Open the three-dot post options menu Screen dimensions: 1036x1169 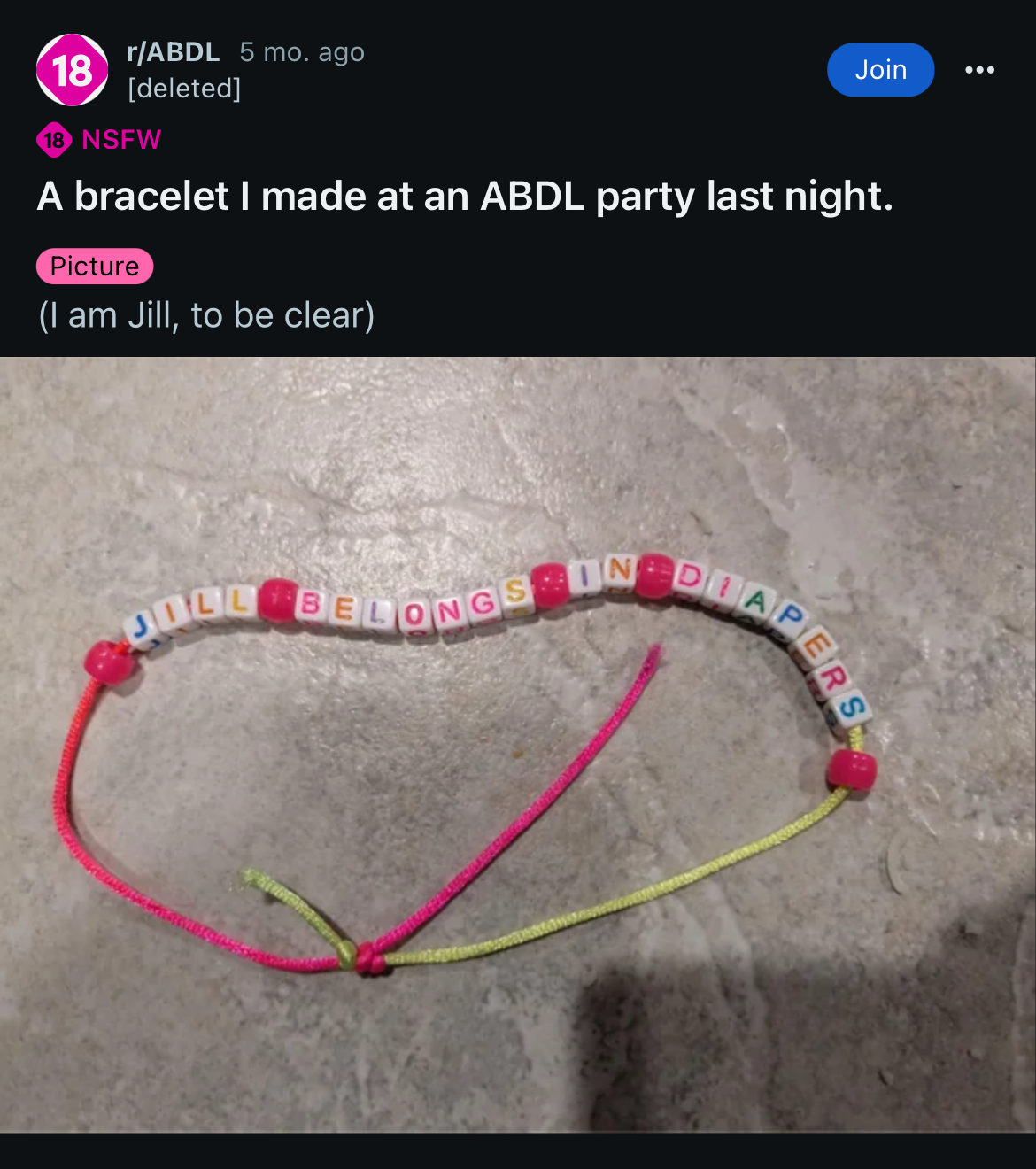coord(979,70)
